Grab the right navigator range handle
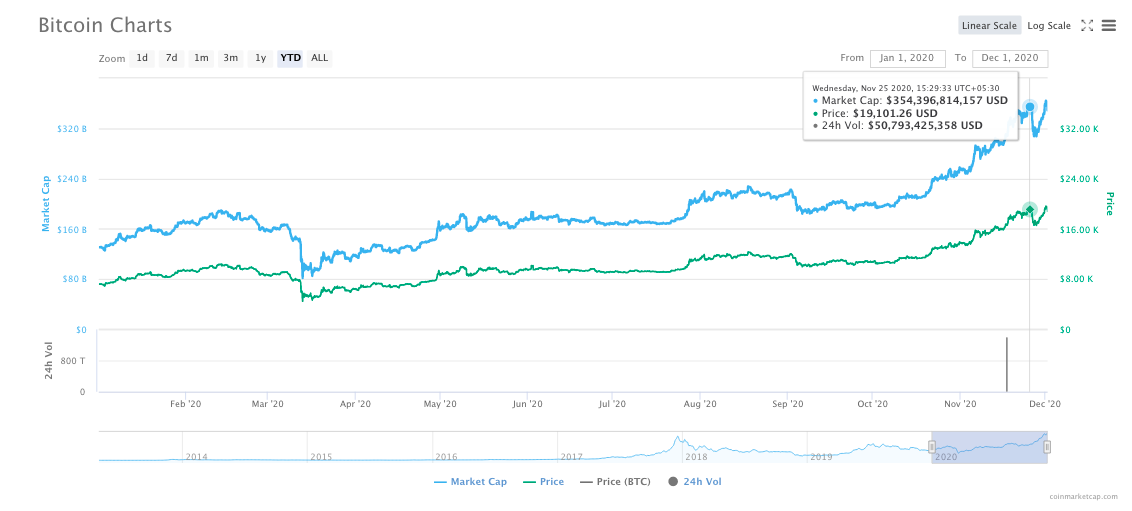This screenshot has width=1132, height=511. tap(1047, 447)
